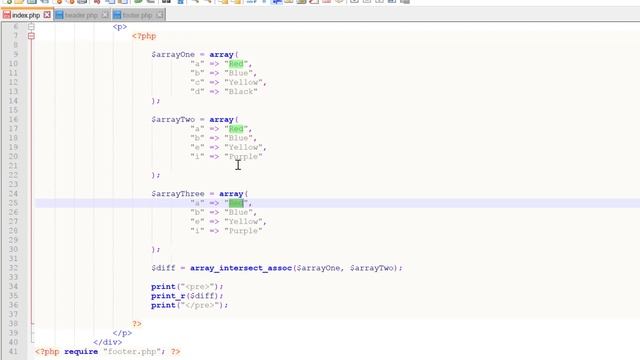
Task: Open the footer.php tab
Action: tap(138, 15)
